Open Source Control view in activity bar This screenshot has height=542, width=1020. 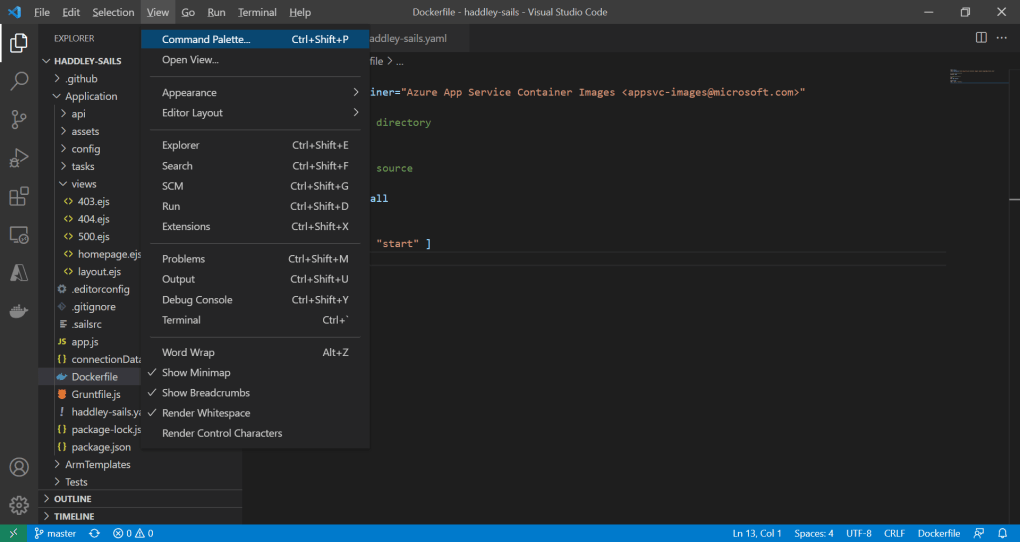pyautogui.click(x=18, y=119)
